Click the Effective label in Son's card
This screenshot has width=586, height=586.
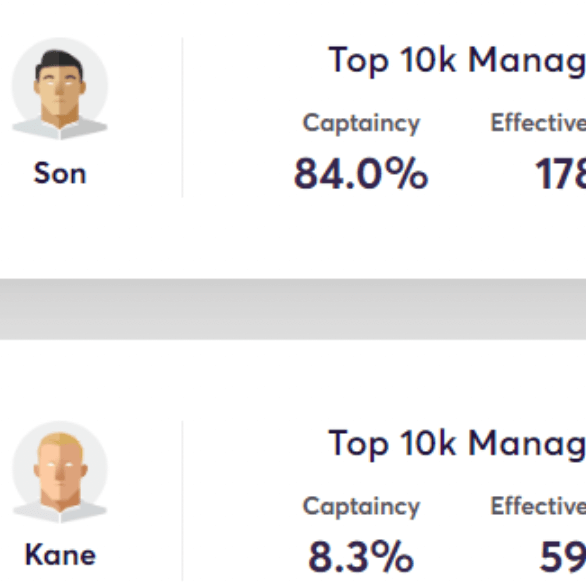click(x=538, y=123)
